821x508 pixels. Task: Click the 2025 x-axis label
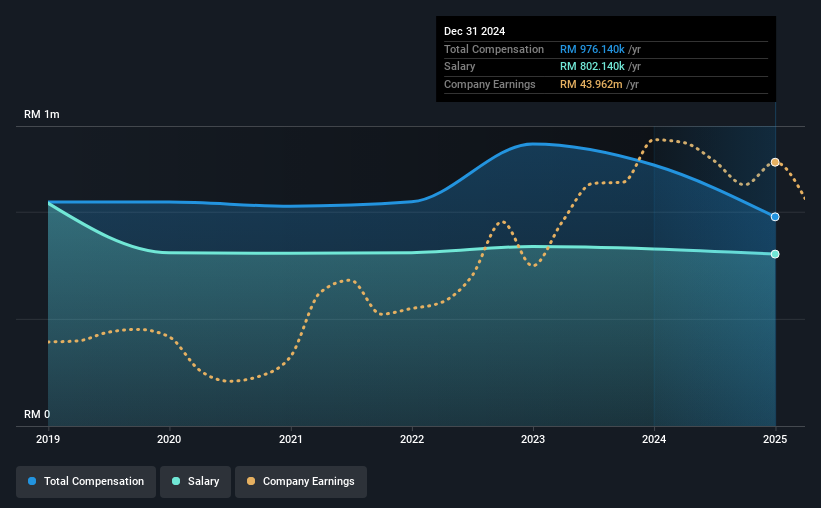click(x=775, y=439)
